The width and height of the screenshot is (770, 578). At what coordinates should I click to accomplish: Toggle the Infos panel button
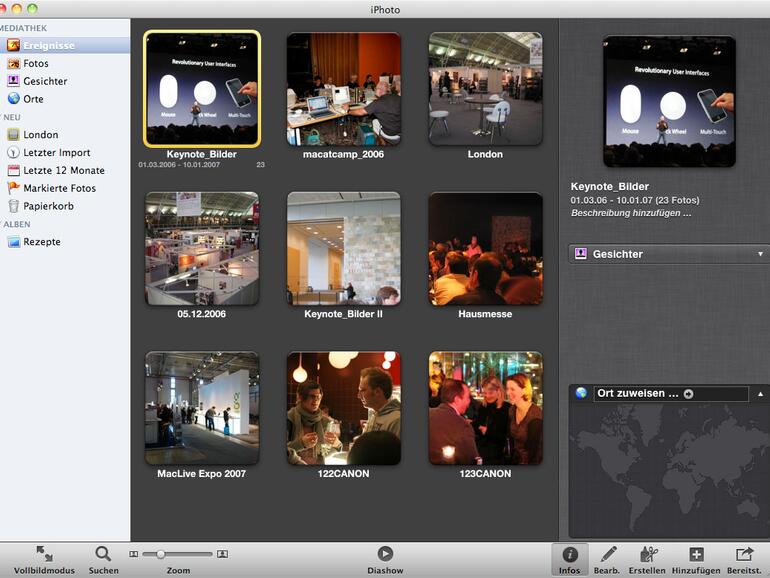pyautogui.click(x=570, y=559)
